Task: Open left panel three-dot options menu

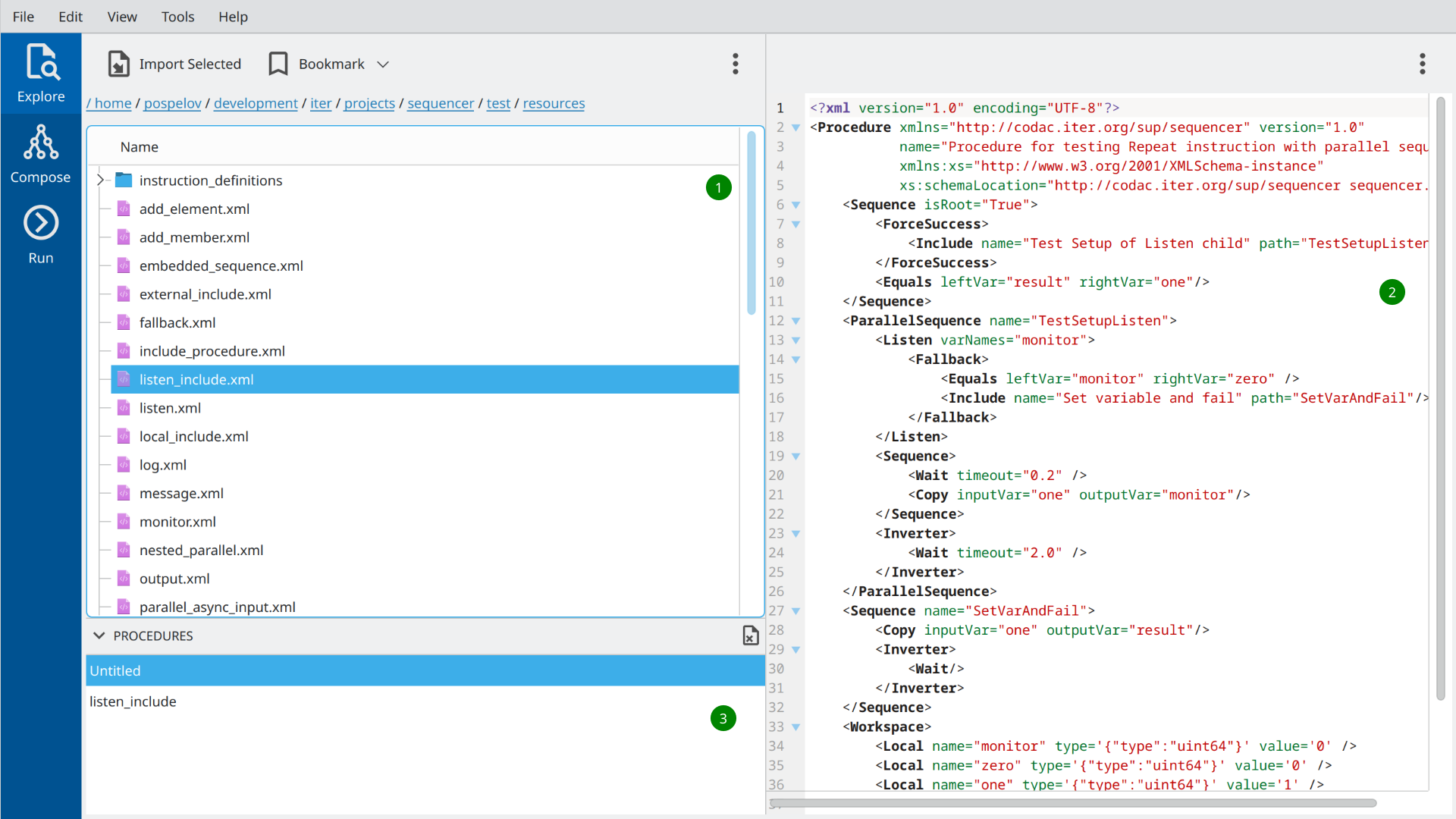Action: click(735, 64)
